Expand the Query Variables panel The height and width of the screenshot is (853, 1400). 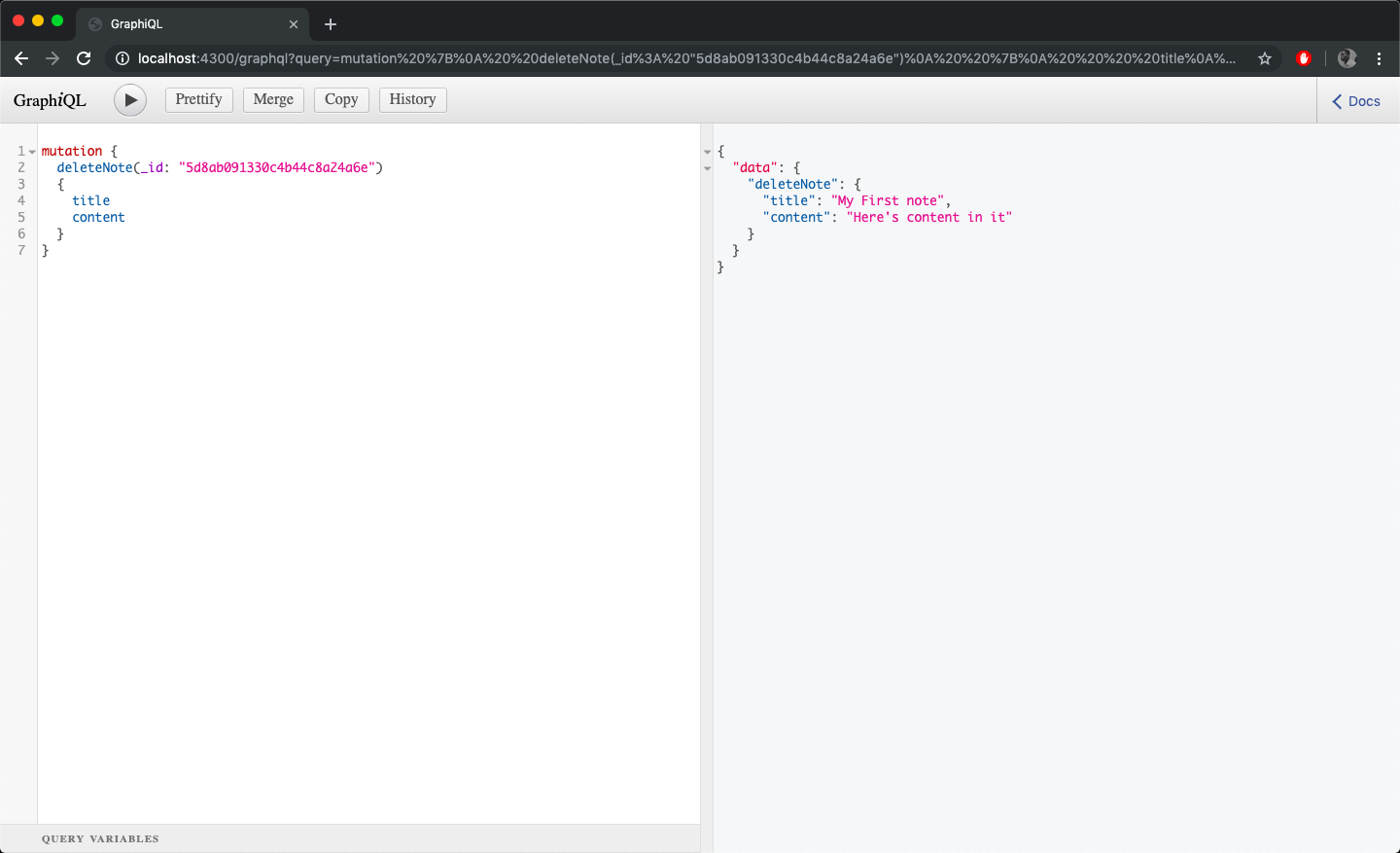pos(350,838)
